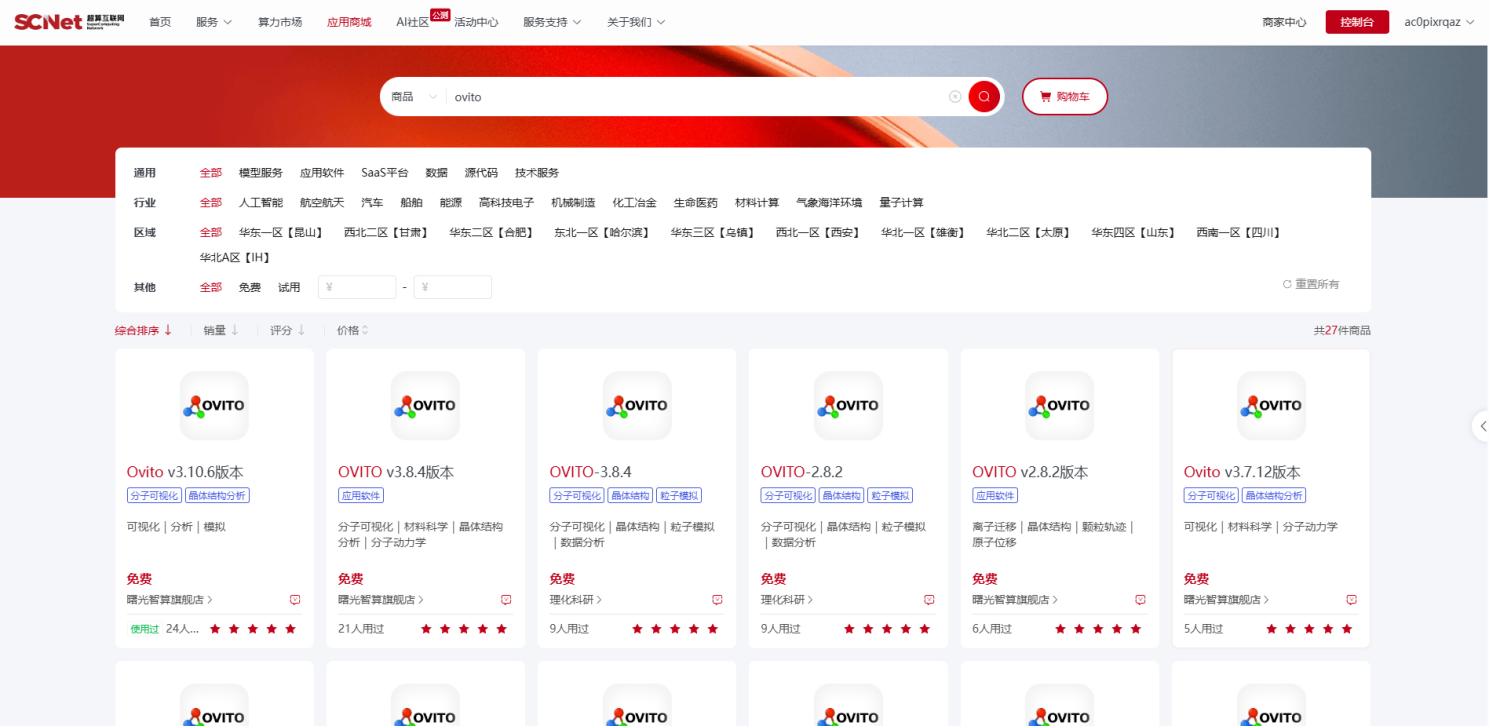Expand the right-side collapsed panel arrow
Viewport: 1489px width, 726px height.
(1481, 426)
